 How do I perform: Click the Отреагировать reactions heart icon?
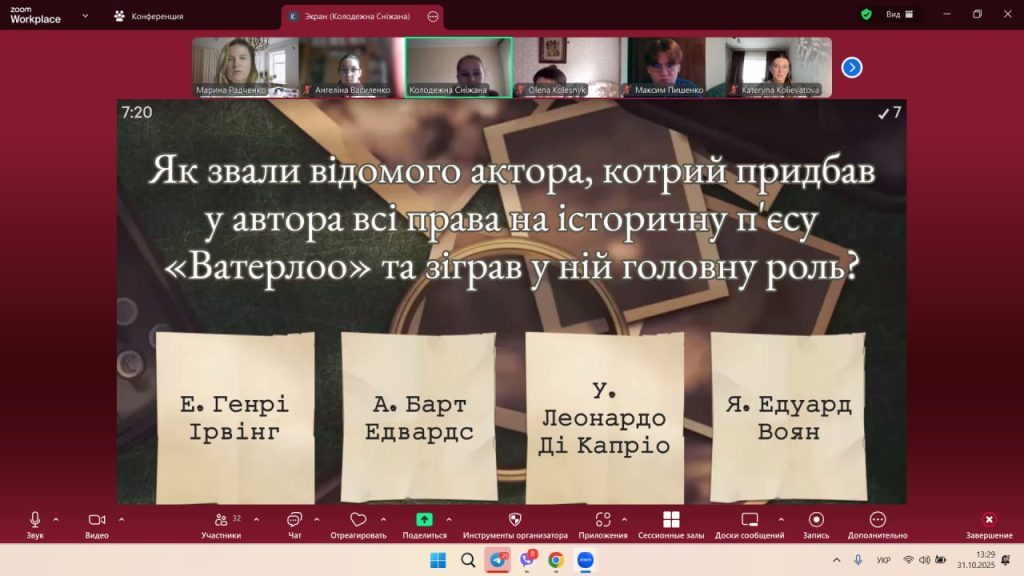pos(358,520)
